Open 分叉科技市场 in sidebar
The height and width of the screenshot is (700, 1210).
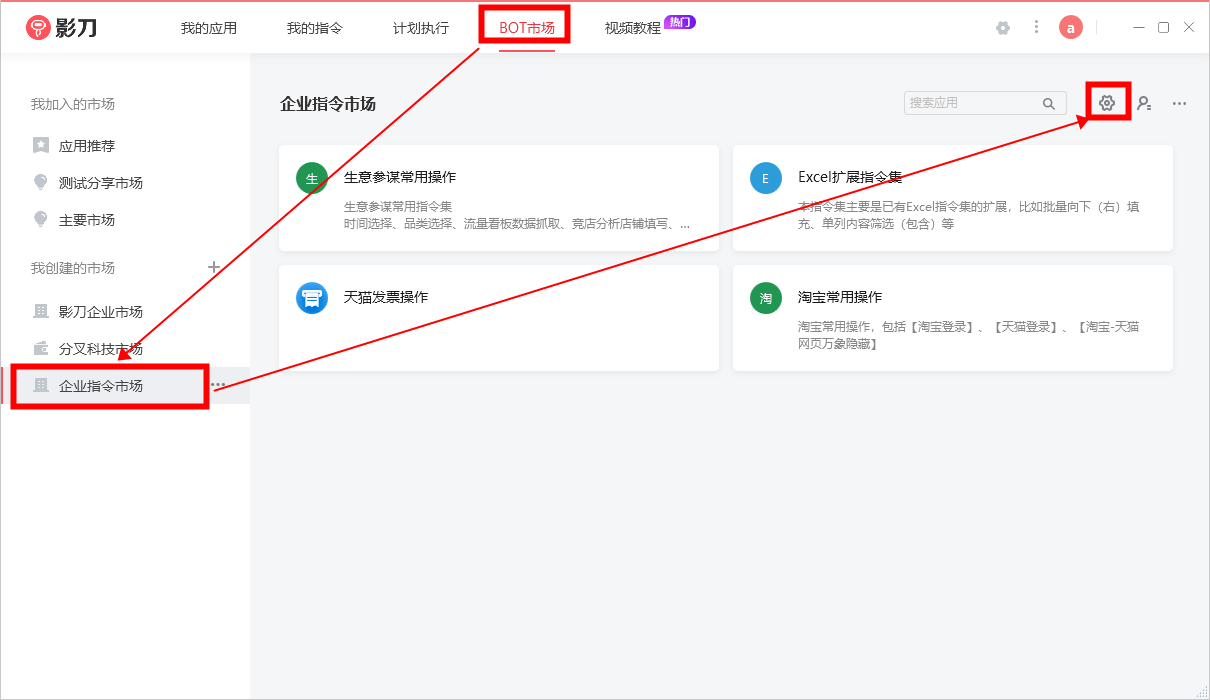[125, 349]
